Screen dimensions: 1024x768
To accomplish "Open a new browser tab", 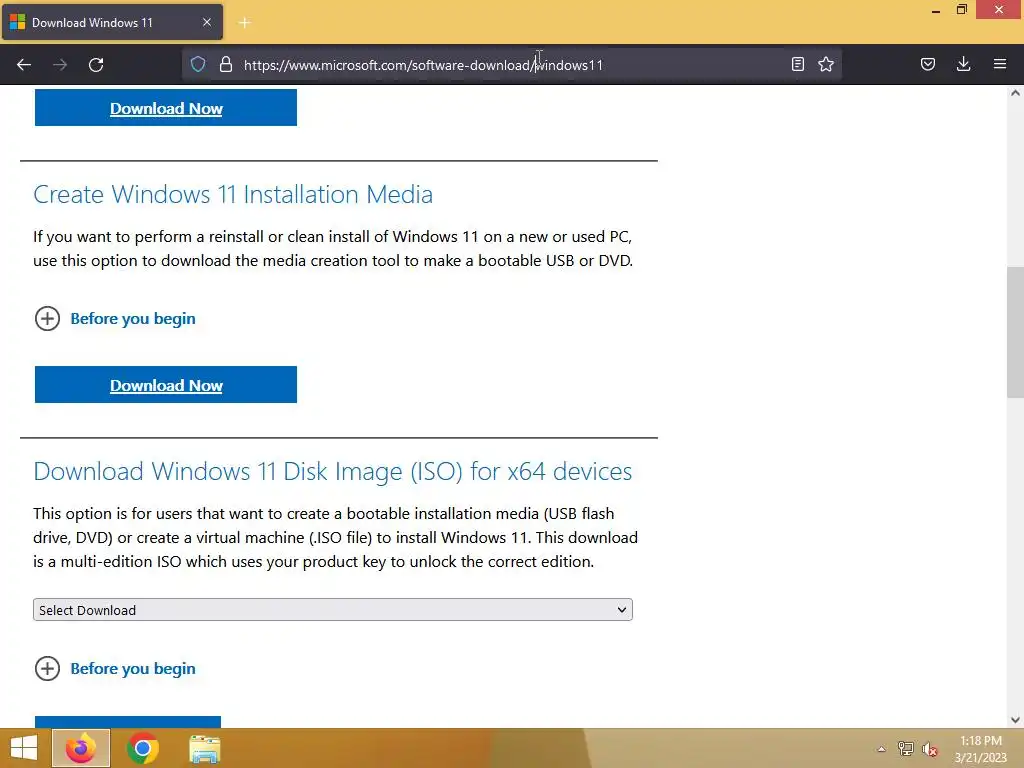I will (244, 23).
